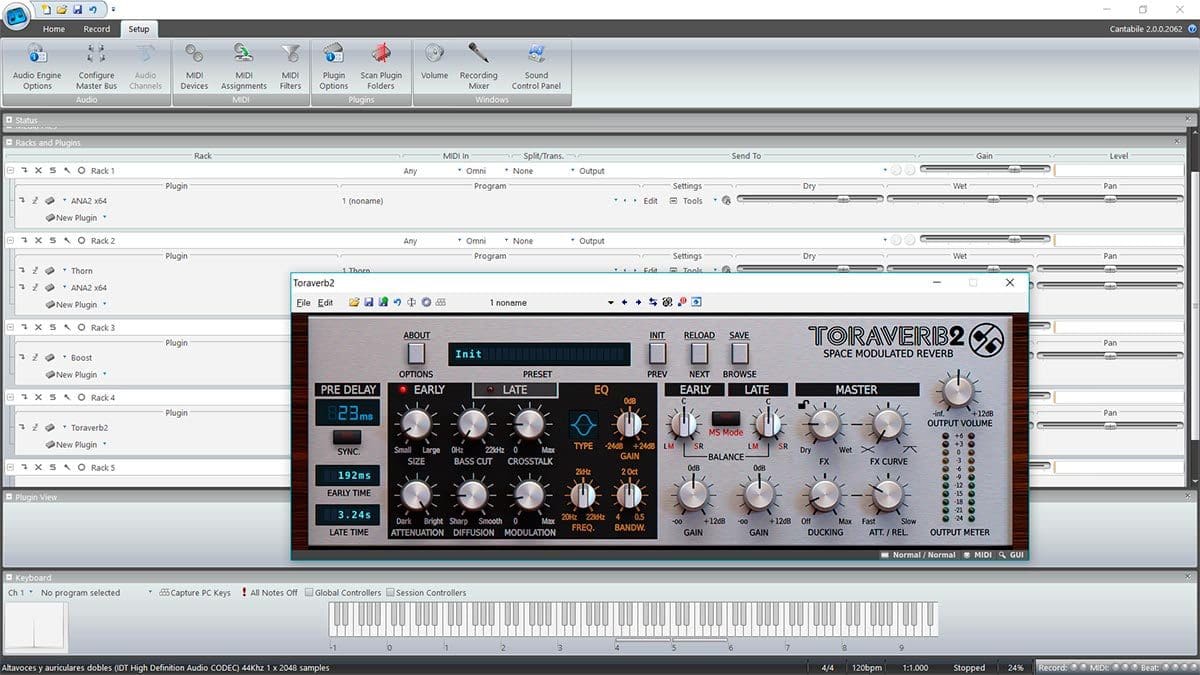The height and width of the screenshot is (675, 1200).
Task: Open File menu in Toraverb2 window
Action: coord(303,303)
